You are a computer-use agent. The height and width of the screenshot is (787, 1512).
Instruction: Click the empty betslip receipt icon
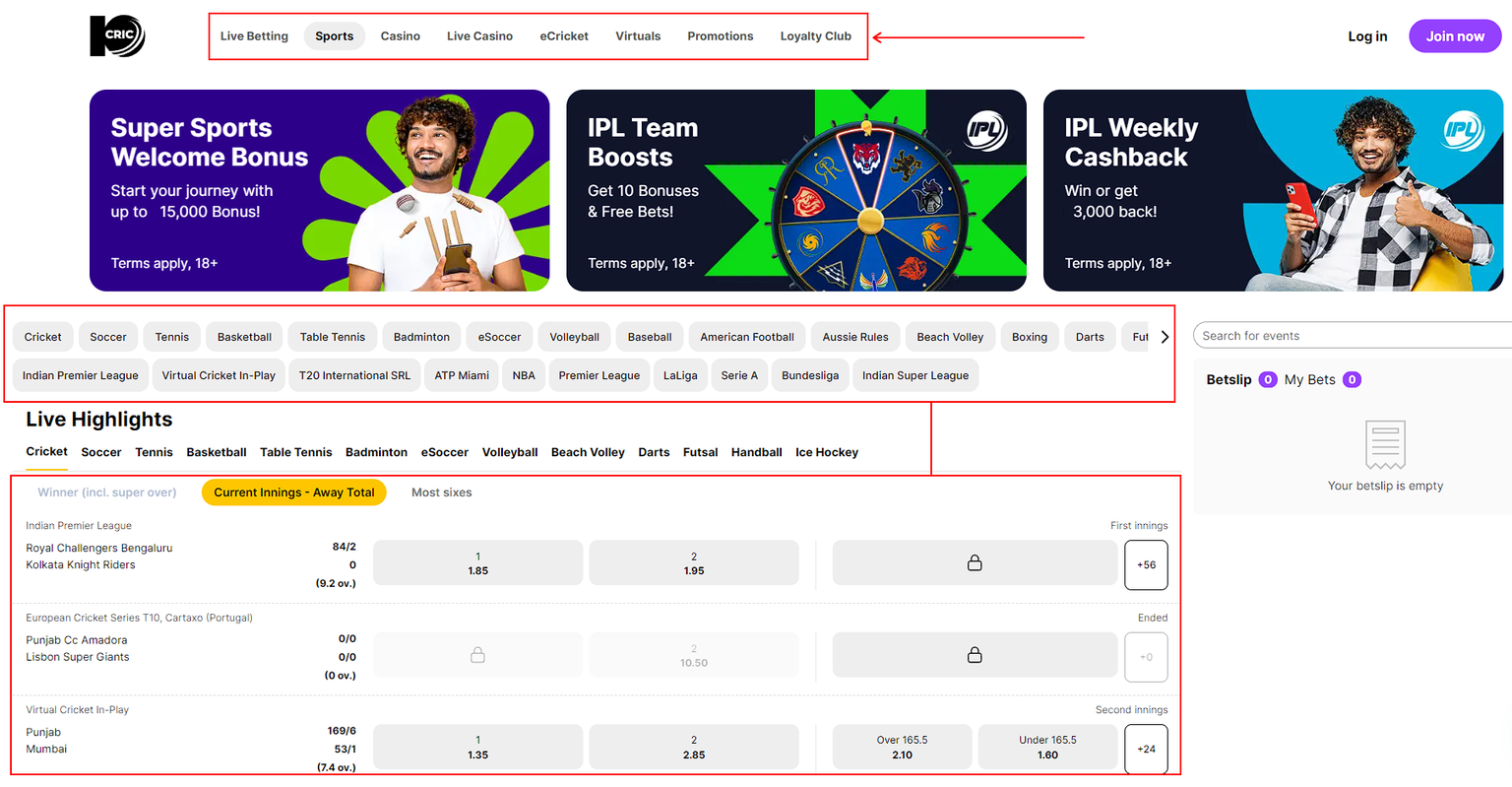[x=1384, y=445]
